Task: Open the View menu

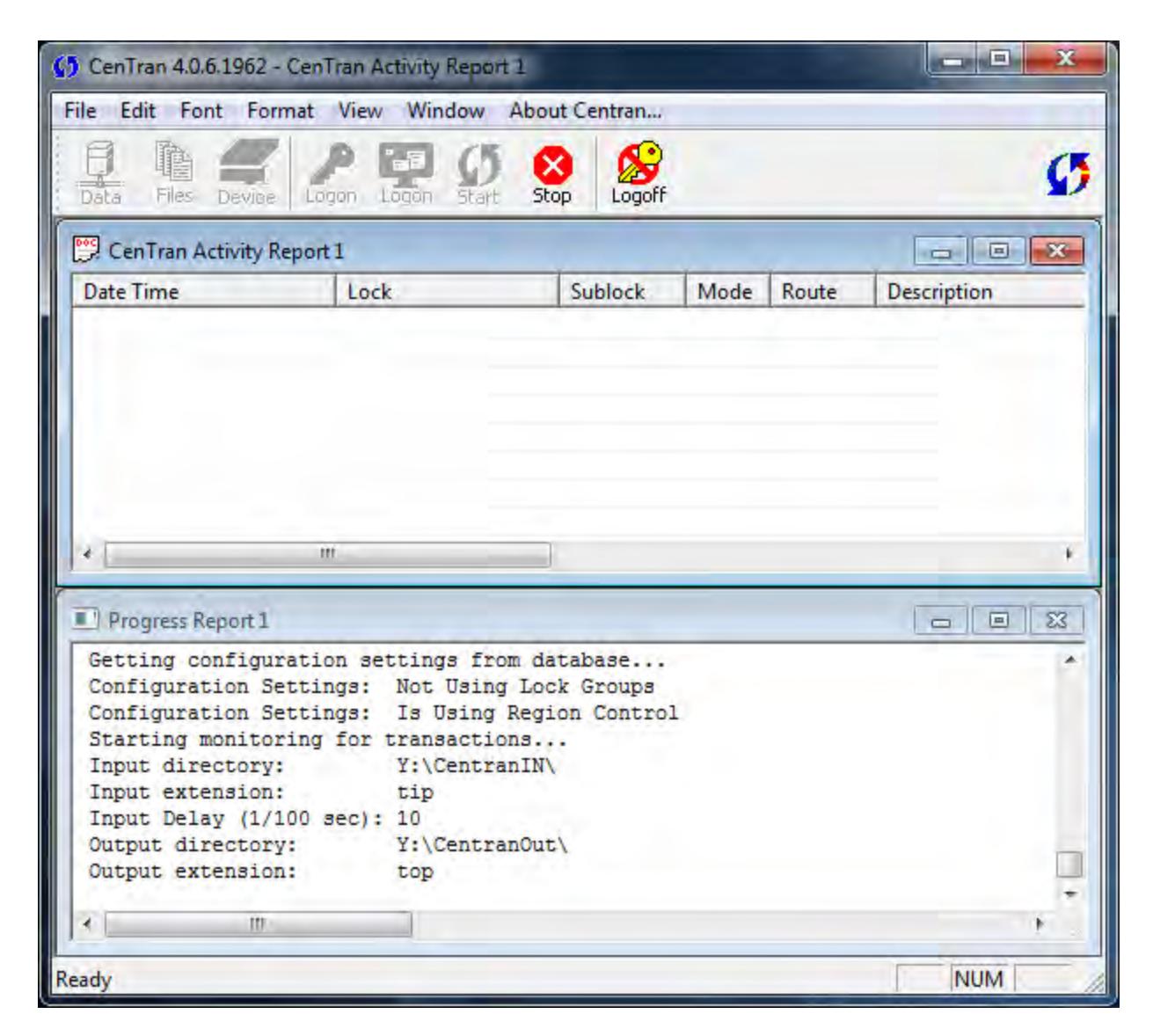Action: (x=361, y=111)
